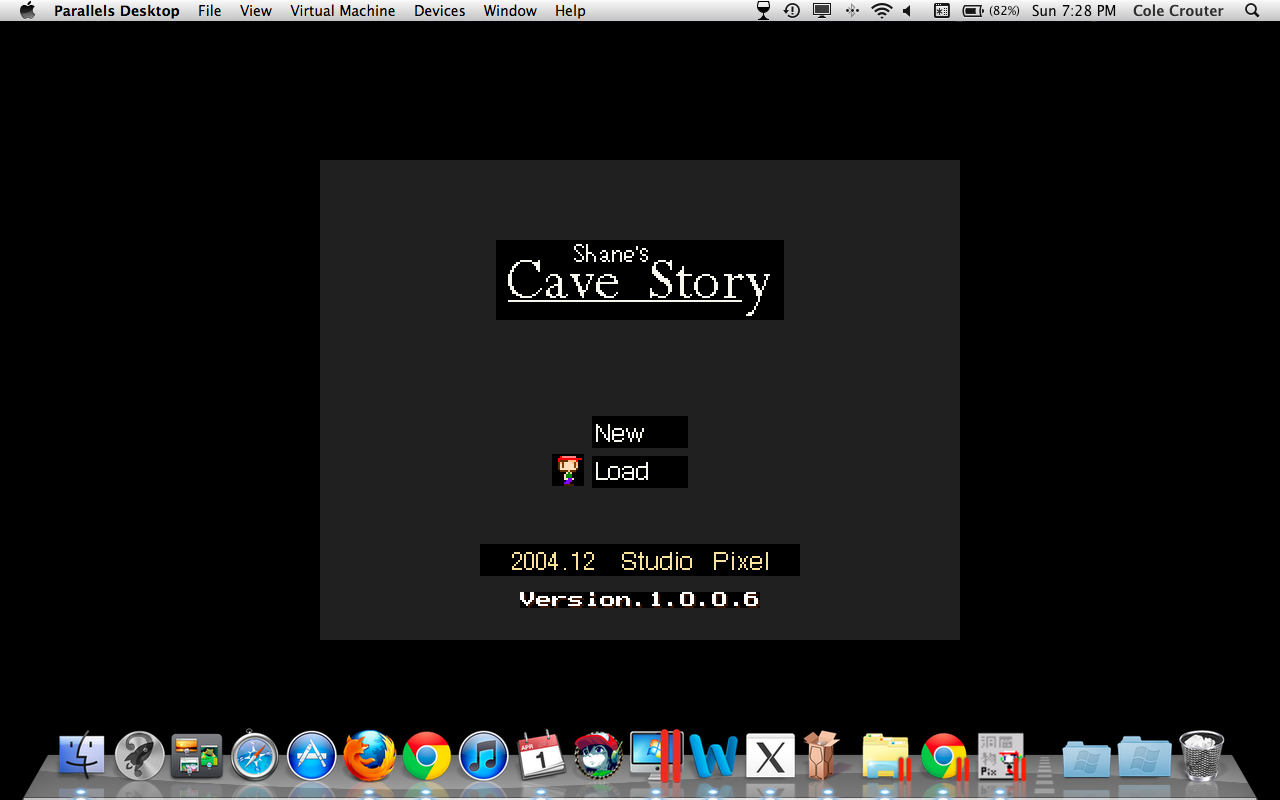Open Spotlight search magnifier
Image resolution: width=1280 pixels, height=800 pixels.
tap(1252, 11)
